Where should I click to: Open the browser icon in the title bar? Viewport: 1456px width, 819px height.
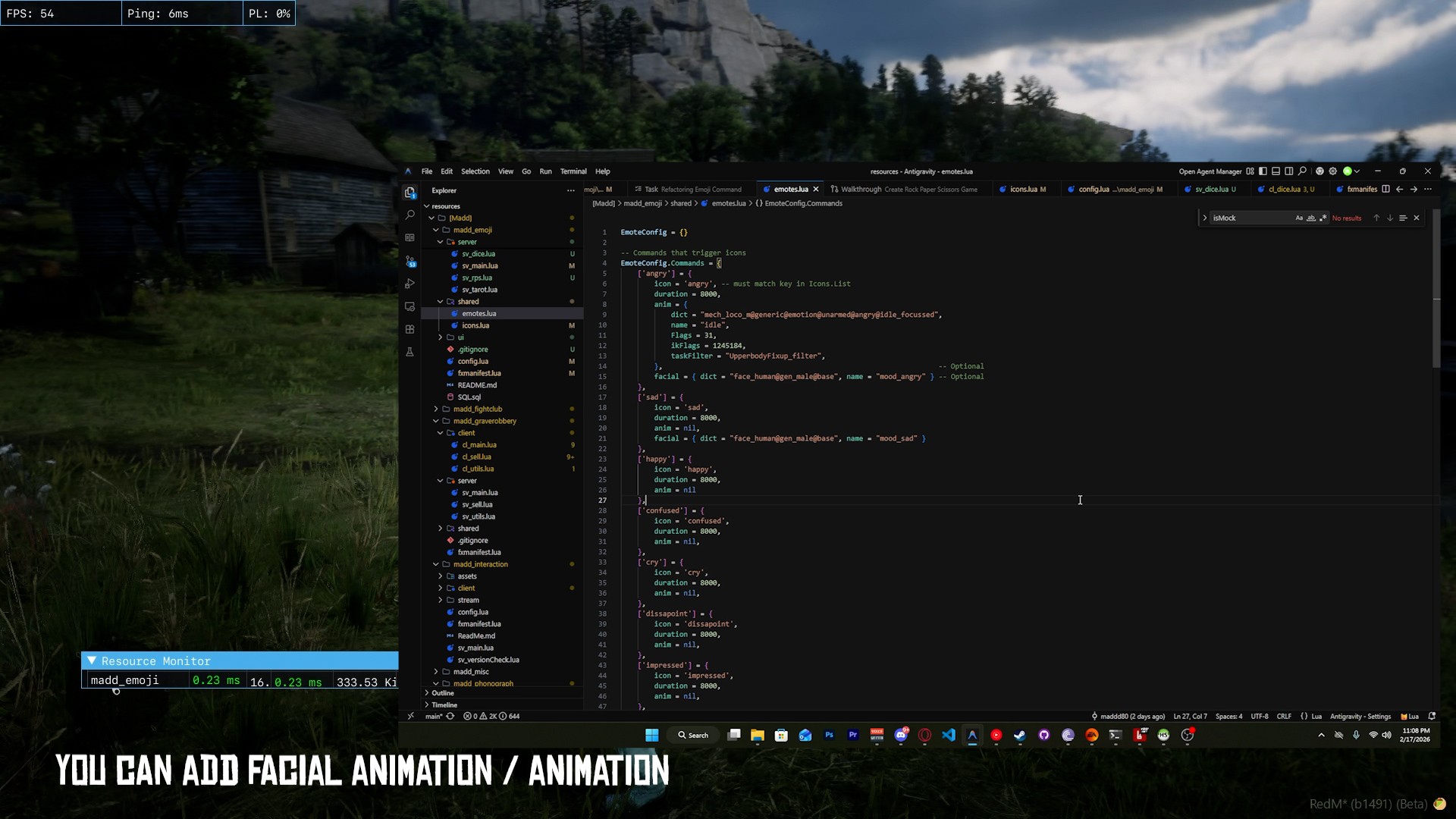(1319, 171)
